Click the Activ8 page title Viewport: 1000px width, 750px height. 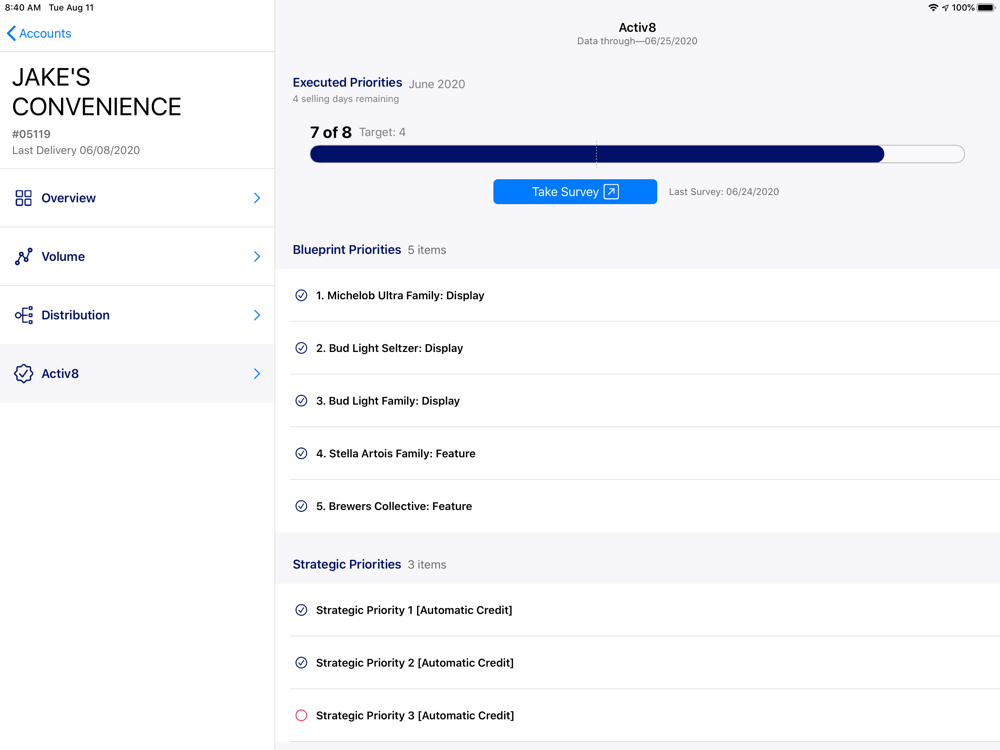pos(637,27)
